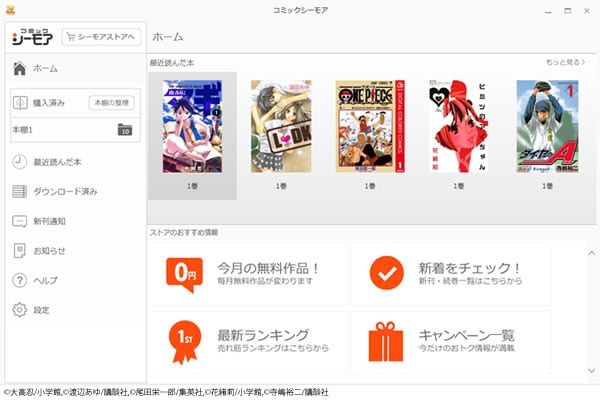Click the 設定 gear icon
The width and height of the screenshot is (600, 400).
20,310
